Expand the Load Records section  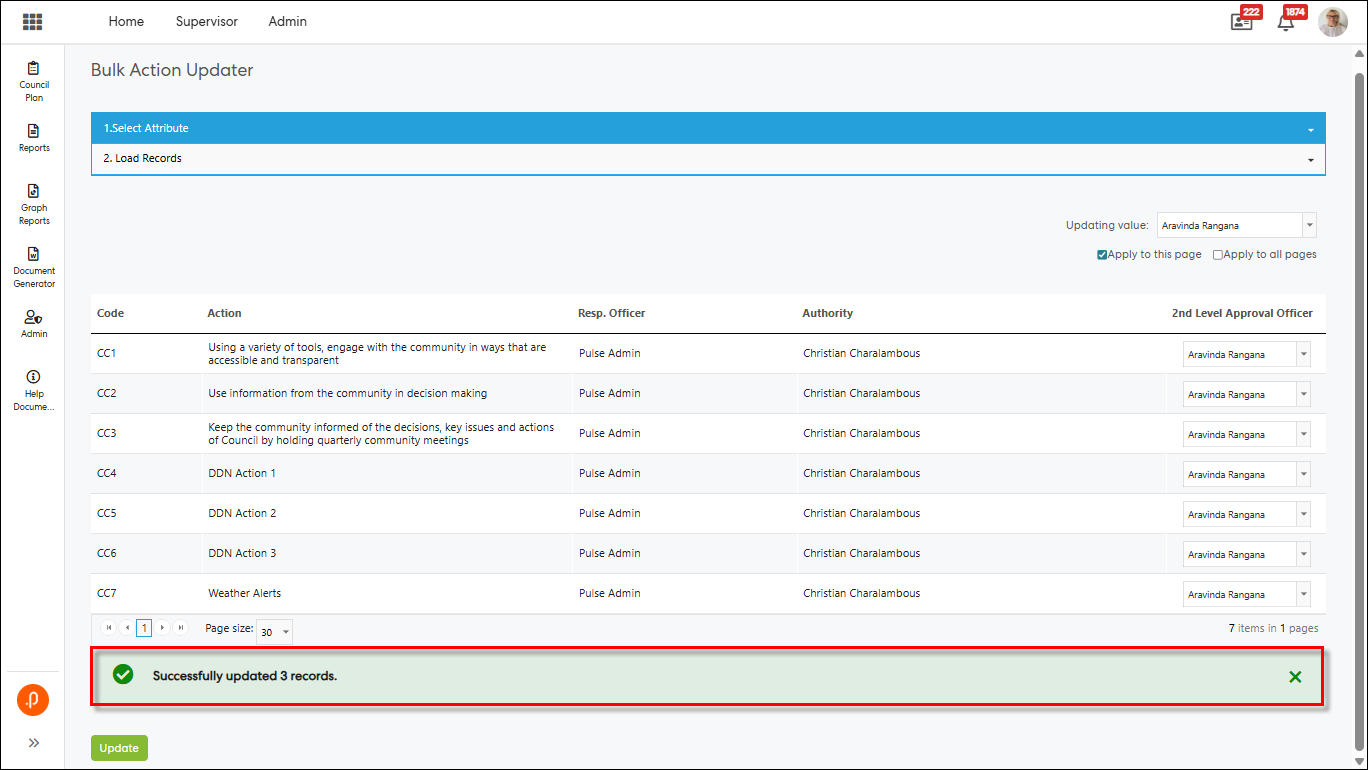(708, 159)
